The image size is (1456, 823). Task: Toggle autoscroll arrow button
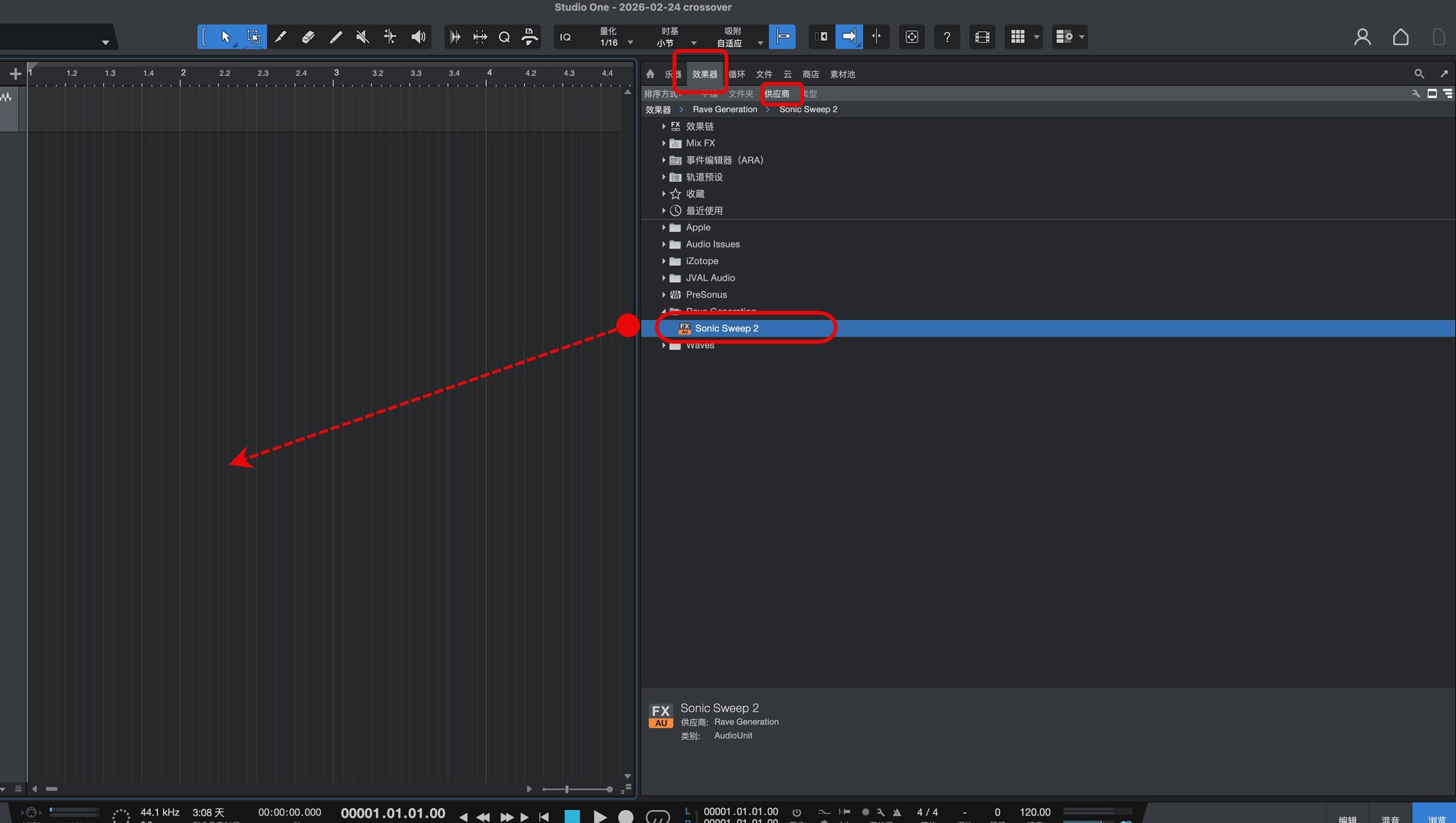[x=849, y=36]
